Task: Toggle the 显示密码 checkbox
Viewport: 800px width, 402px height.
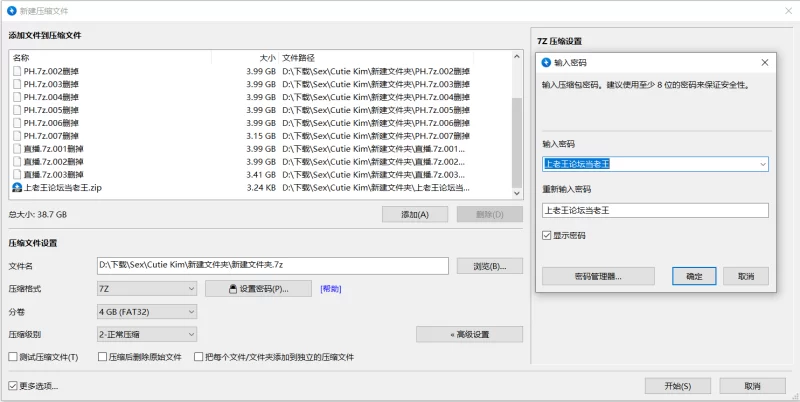Action: (546, 236)
